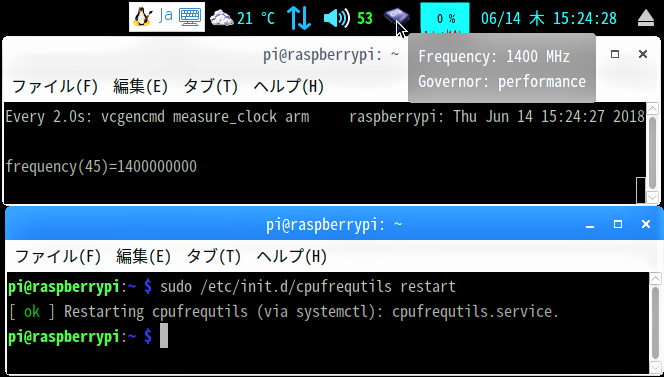664x377 pixels.
Task: Click the eject icon in panel
Action: click(646, 18)
